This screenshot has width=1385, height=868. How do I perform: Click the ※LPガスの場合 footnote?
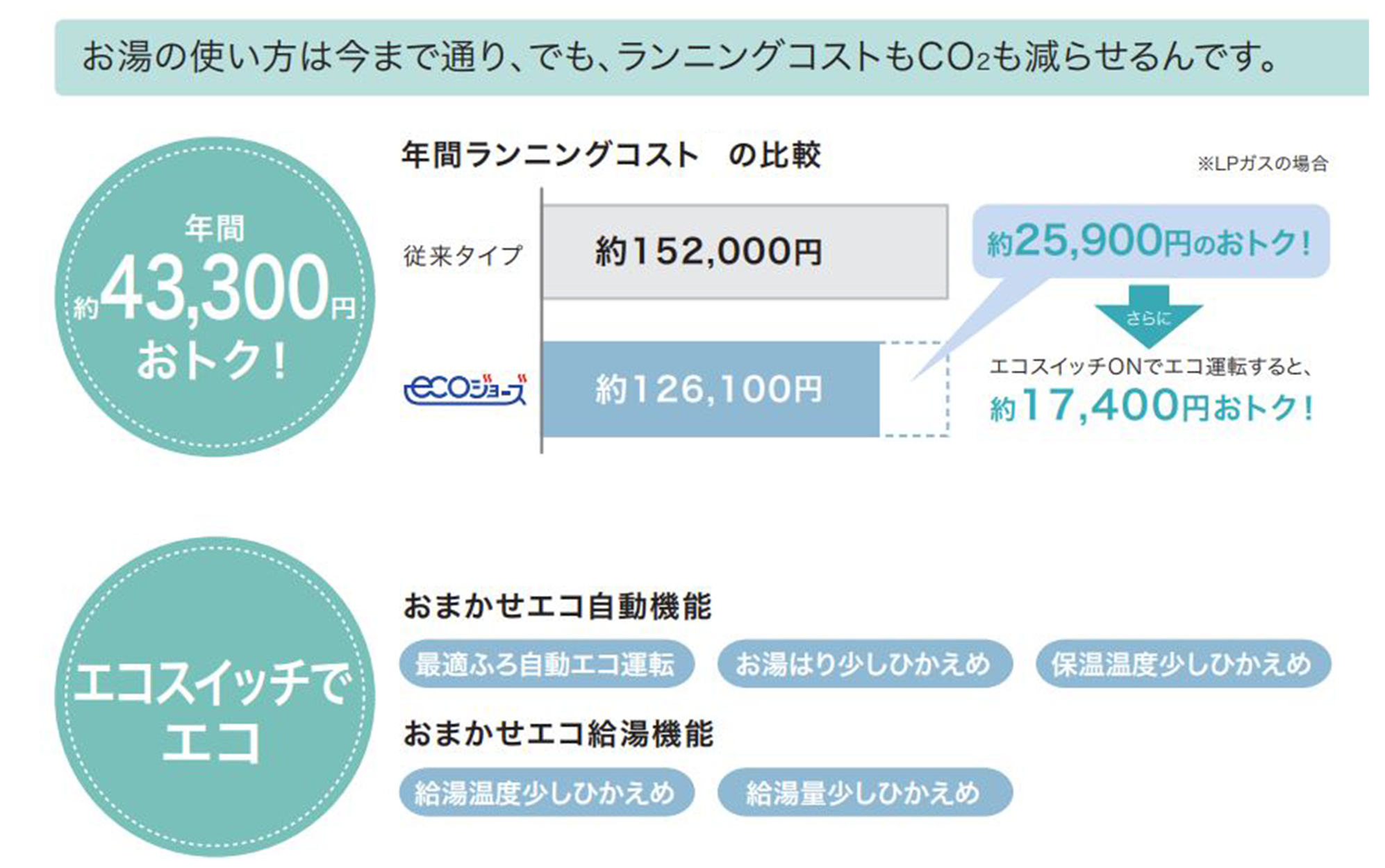coord(1262,164)
